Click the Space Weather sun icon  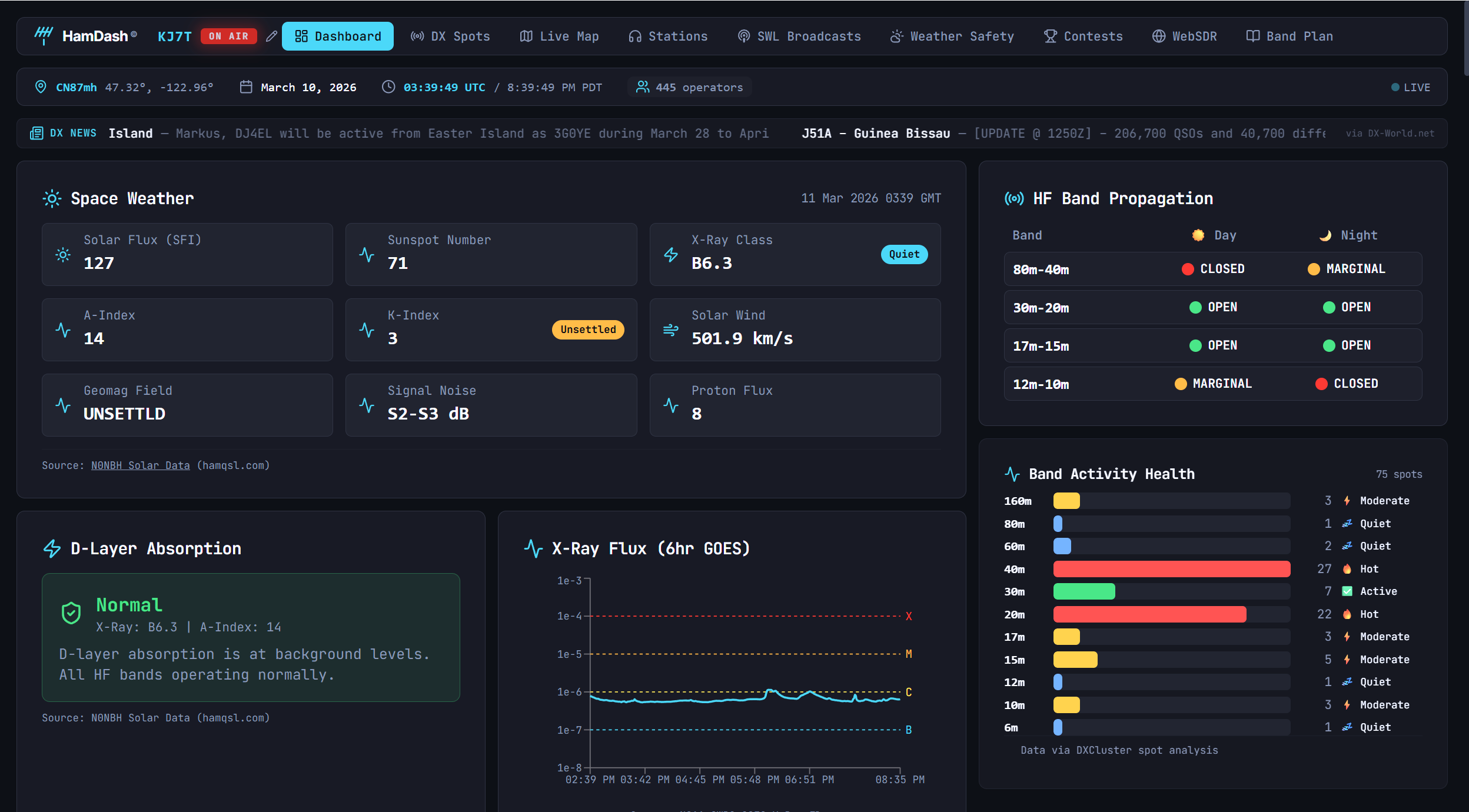[52, 199]
